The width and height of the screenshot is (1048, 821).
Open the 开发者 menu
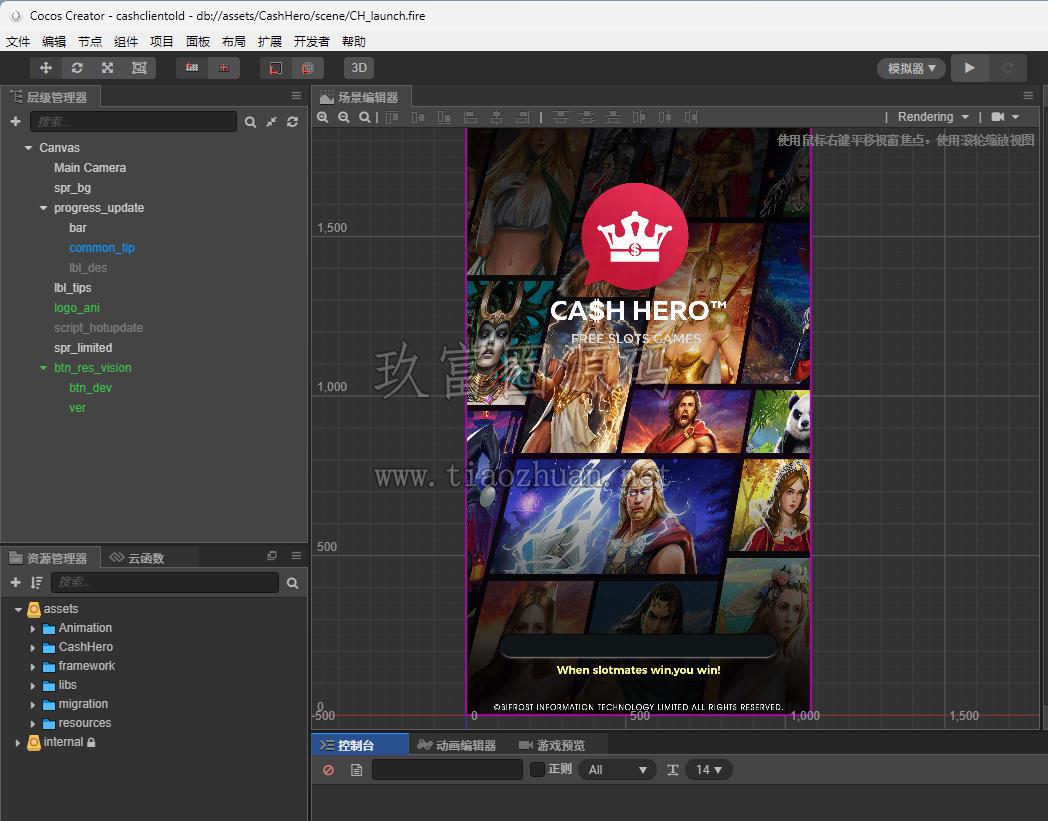311,41
